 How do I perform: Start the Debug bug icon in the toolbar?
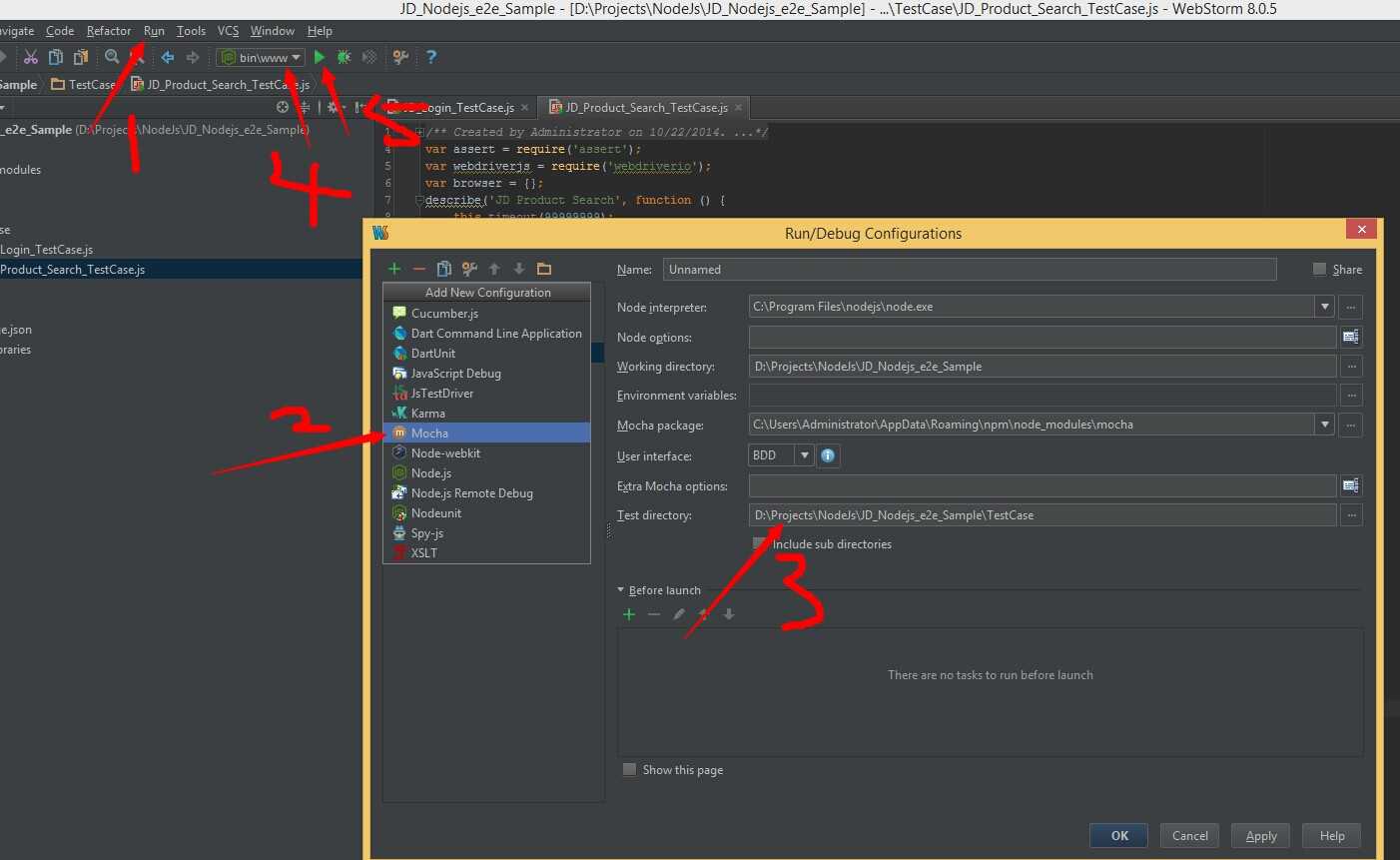click(344, 57)
